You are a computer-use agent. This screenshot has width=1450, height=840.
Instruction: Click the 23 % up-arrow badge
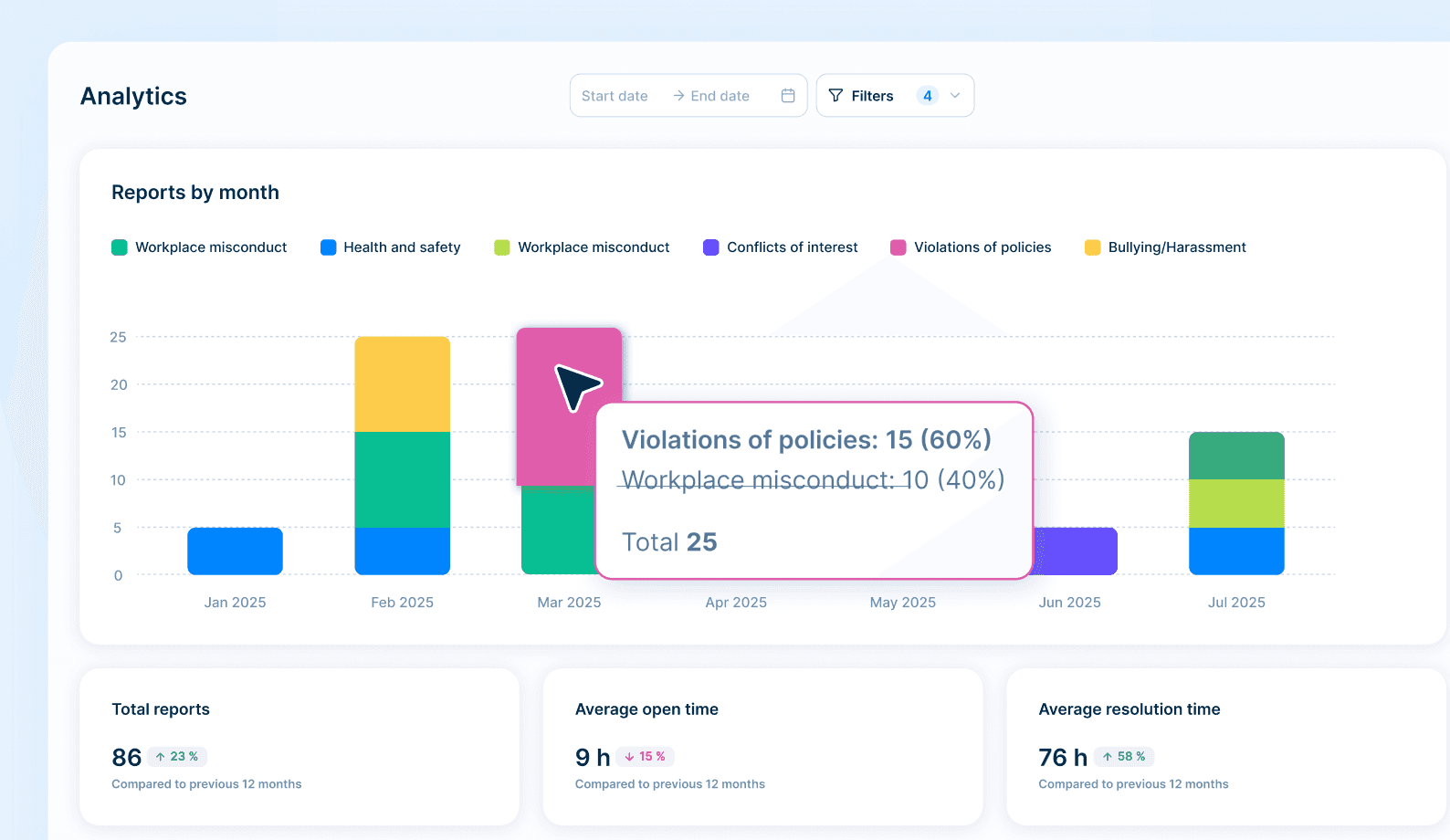tap(177, 757)
